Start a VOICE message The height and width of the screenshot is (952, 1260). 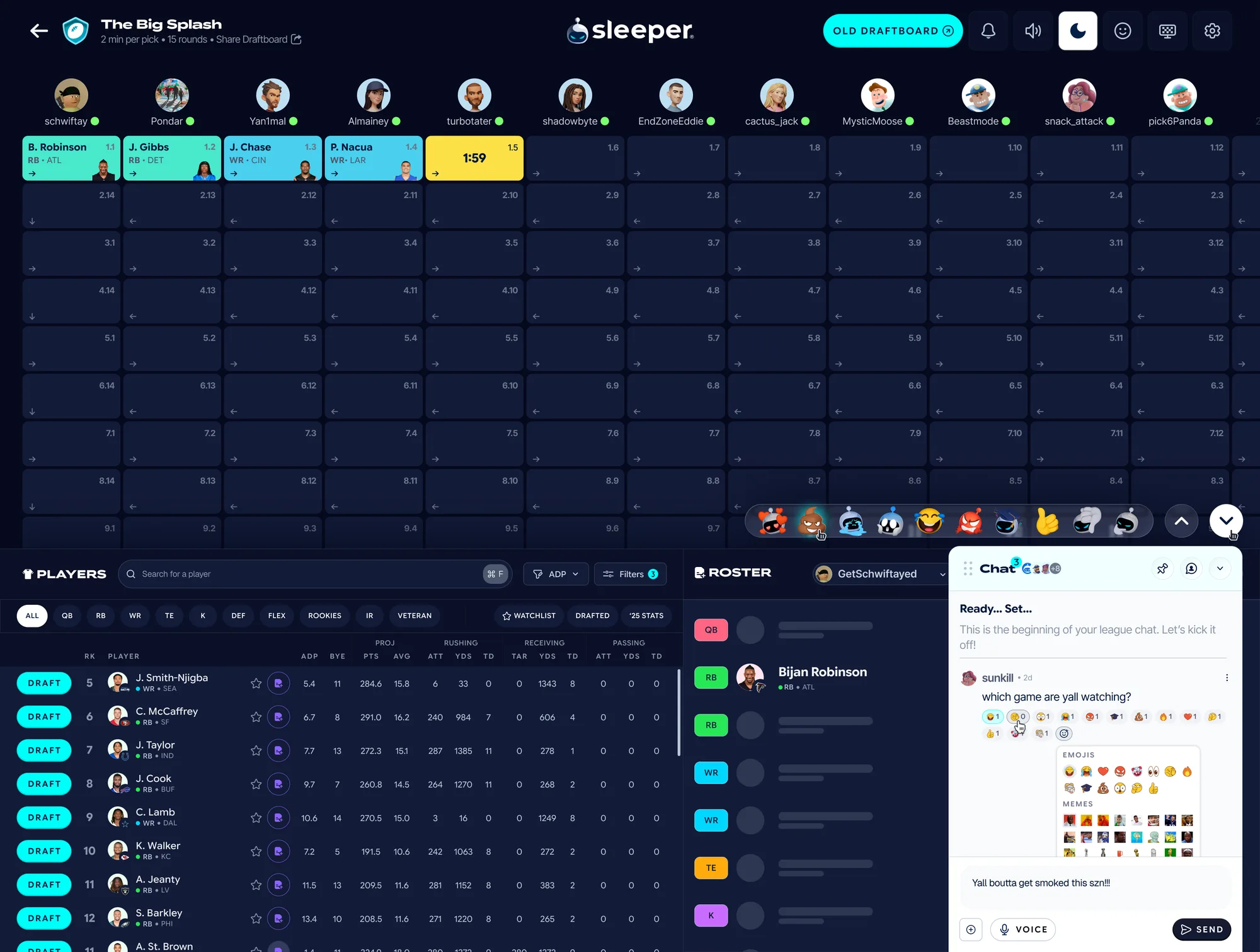[1023, 929]
